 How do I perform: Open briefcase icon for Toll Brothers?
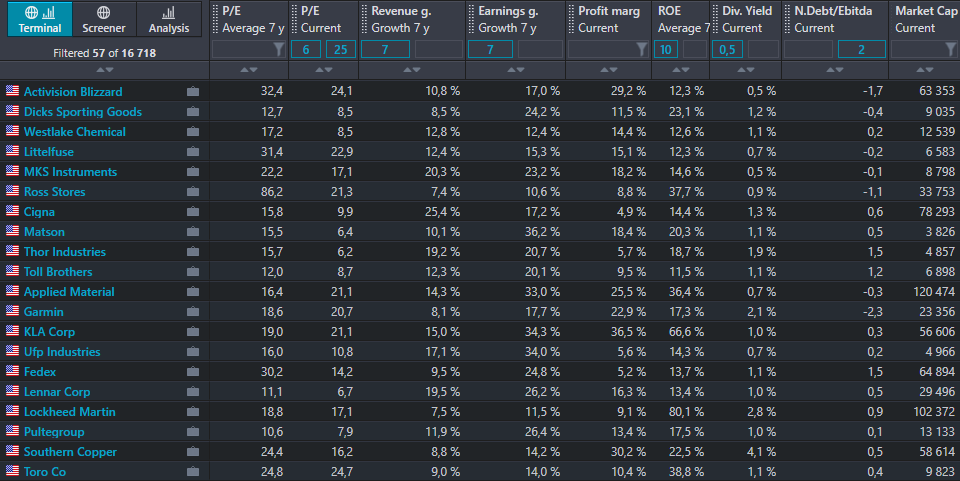tap(193, 272)
